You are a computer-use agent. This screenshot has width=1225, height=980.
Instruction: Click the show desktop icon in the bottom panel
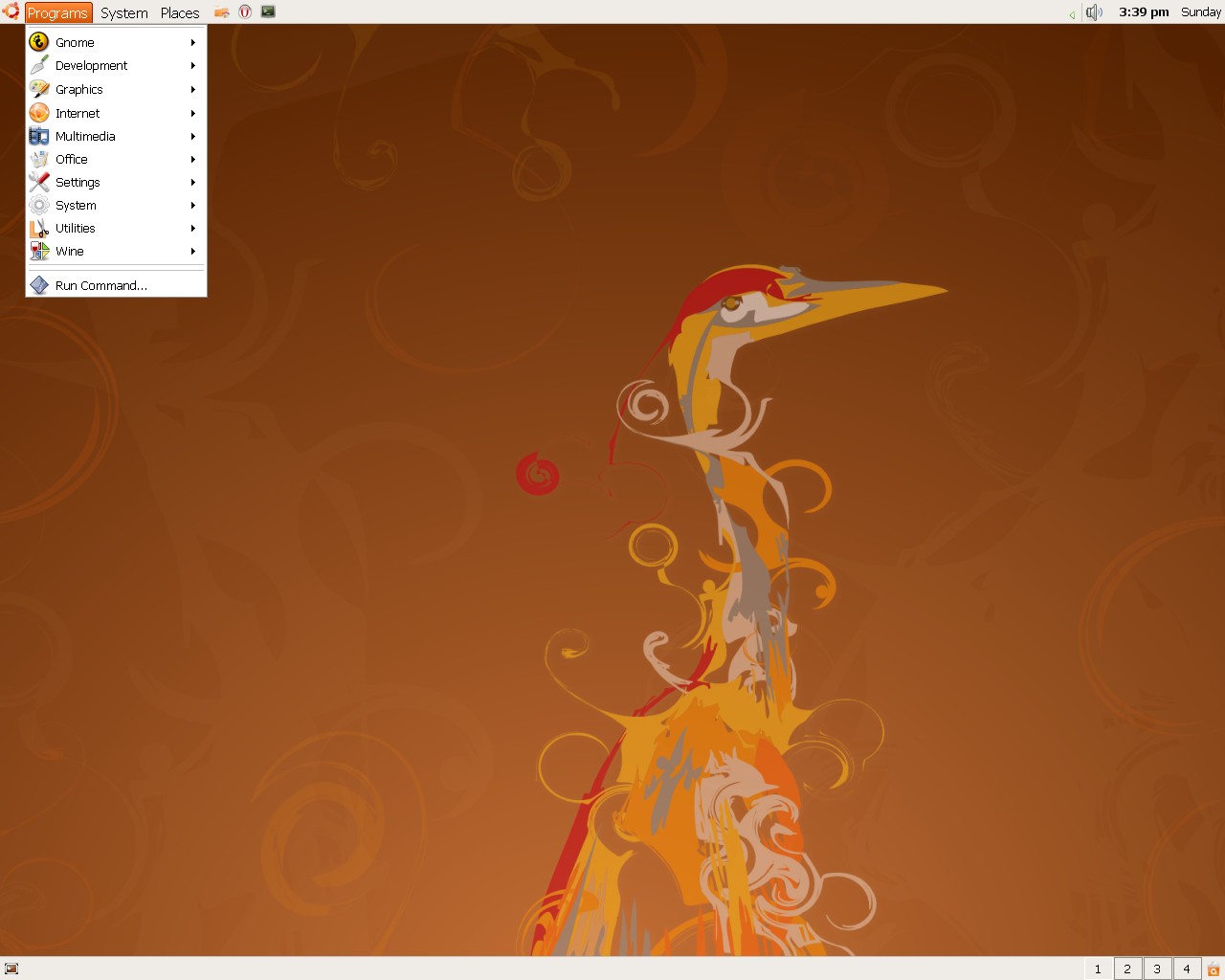tap(11, 969)
